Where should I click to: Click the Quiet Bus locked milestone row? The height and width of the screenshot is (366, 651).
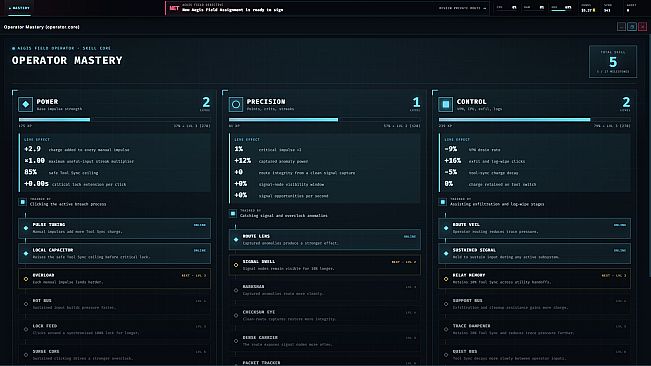click(x=534, y=355)
